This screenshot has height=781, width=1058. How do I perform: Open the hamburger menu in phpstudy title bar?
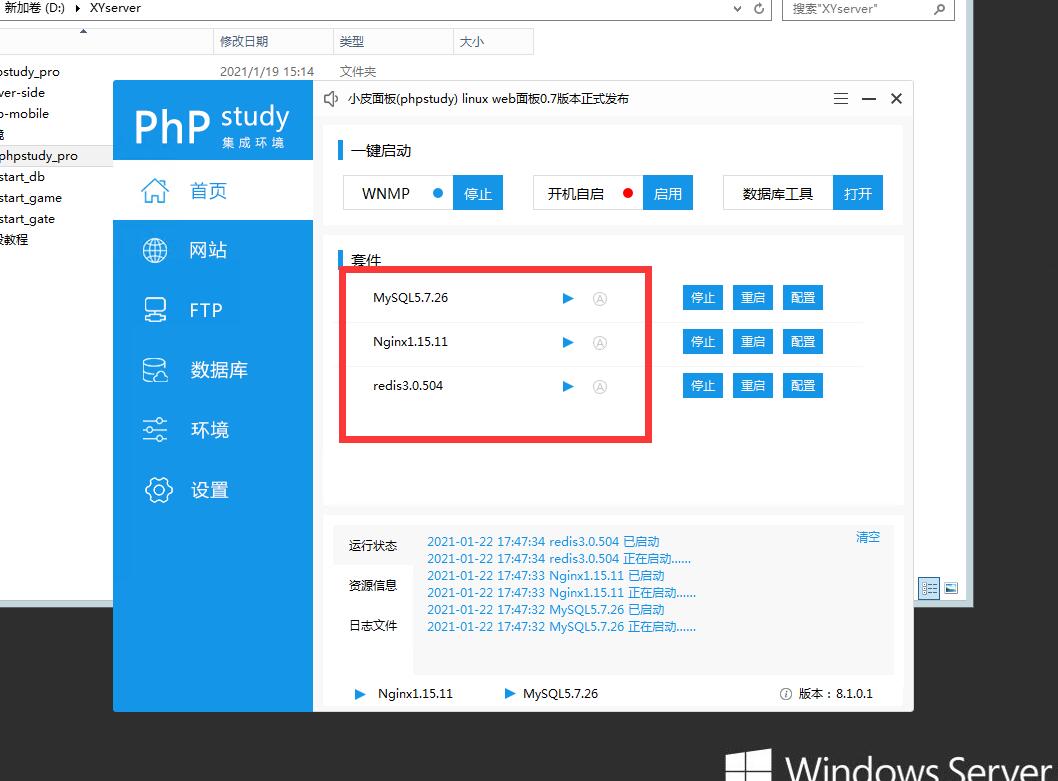click(841, 99)
